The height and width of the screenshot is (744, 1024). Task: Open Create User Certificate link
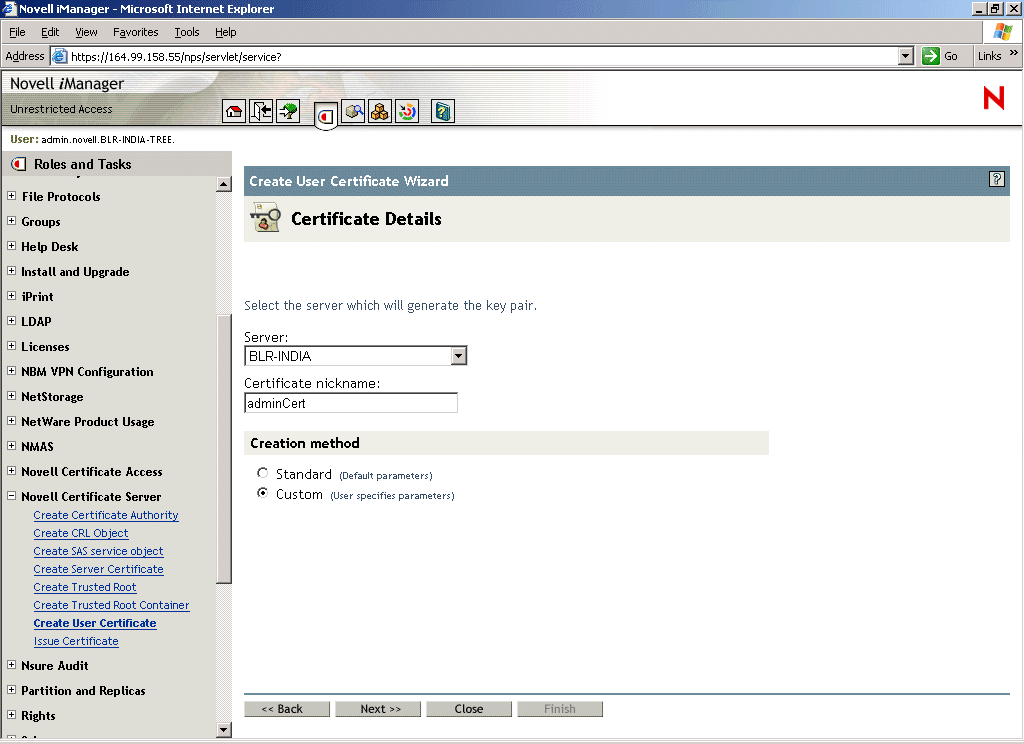point(95,623)
